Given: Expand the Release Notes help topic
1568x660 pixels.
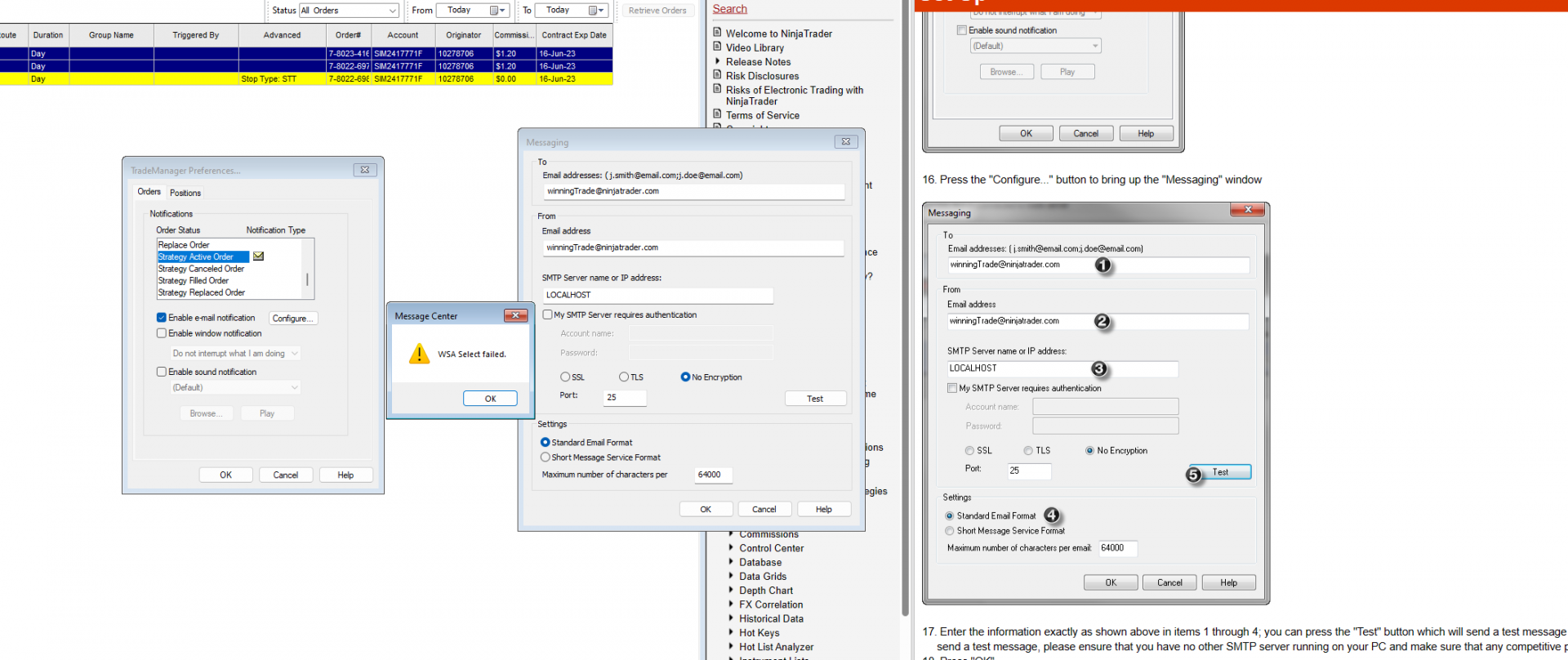Looking at the screenshot, I should click(x=718, y=61).
